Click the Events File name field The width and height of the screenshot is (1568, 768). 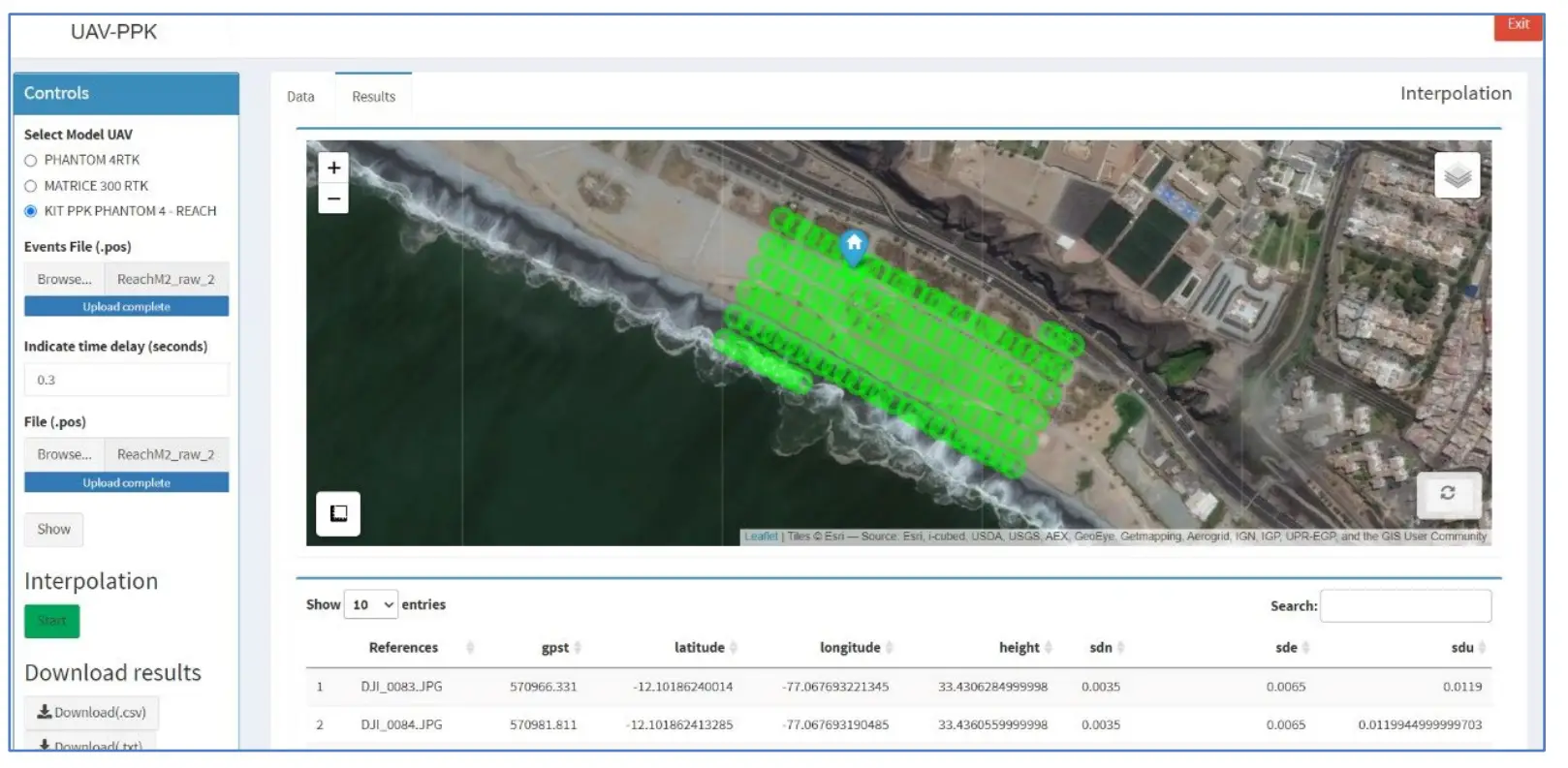(167, 279)
